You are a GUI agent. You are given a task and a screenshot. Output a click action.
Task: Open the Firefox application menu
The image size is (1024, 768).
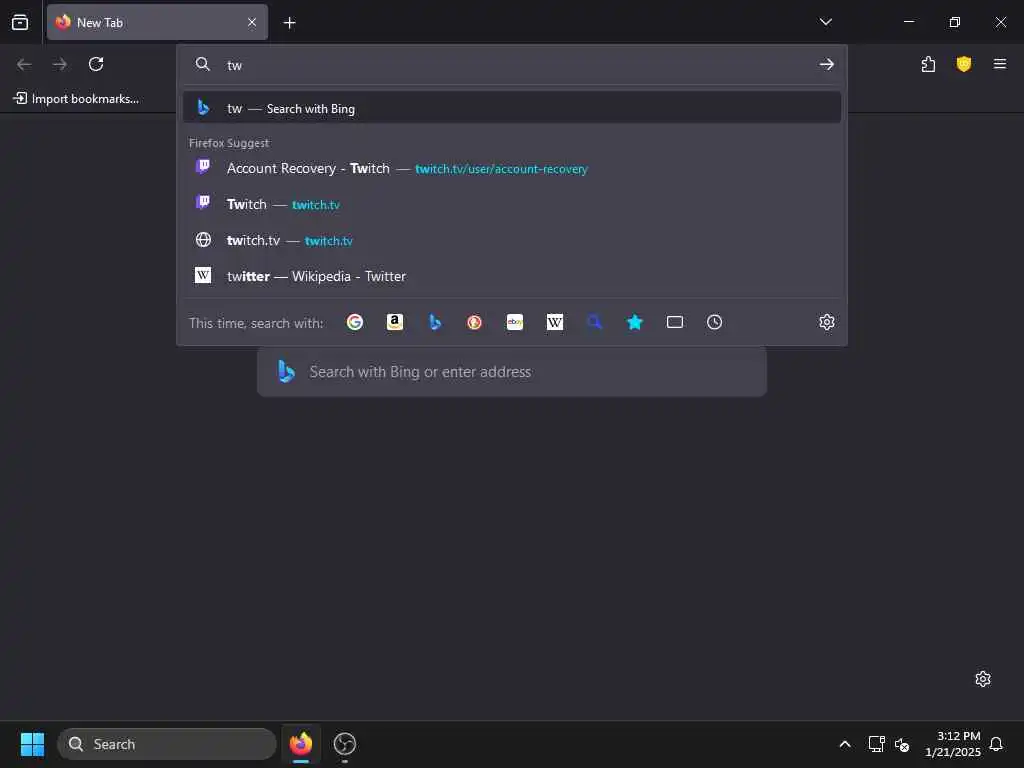pyautogui.click(x=1000, y=64)
